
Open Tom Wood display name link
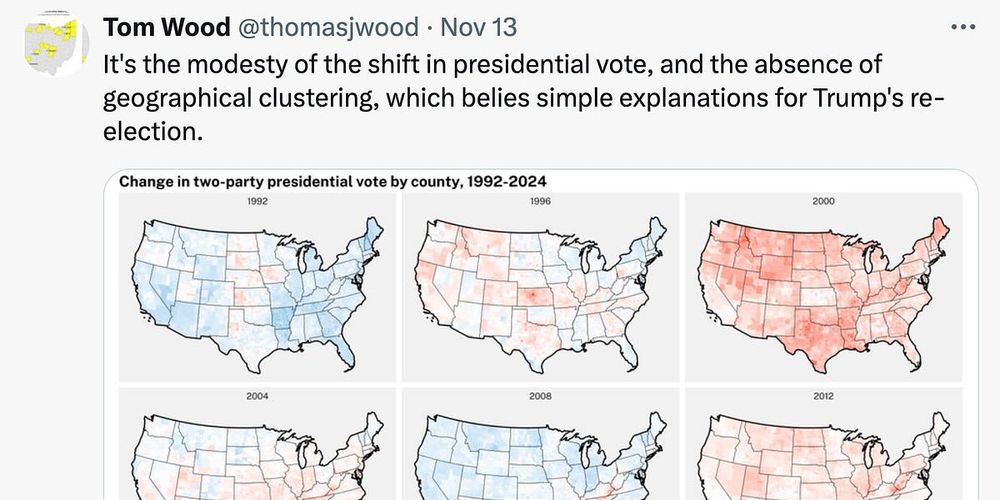point(166,27)
